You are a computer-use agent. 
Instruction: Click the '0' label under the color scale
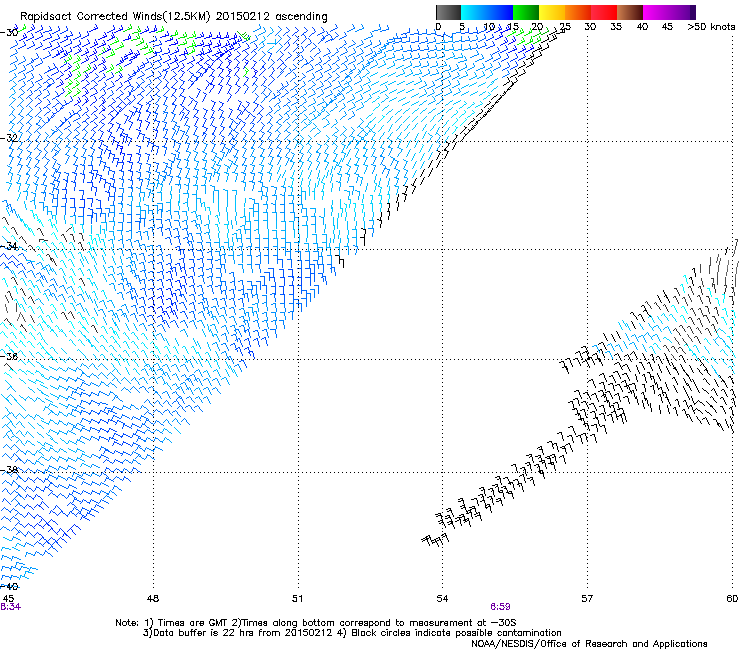point(438,27)
